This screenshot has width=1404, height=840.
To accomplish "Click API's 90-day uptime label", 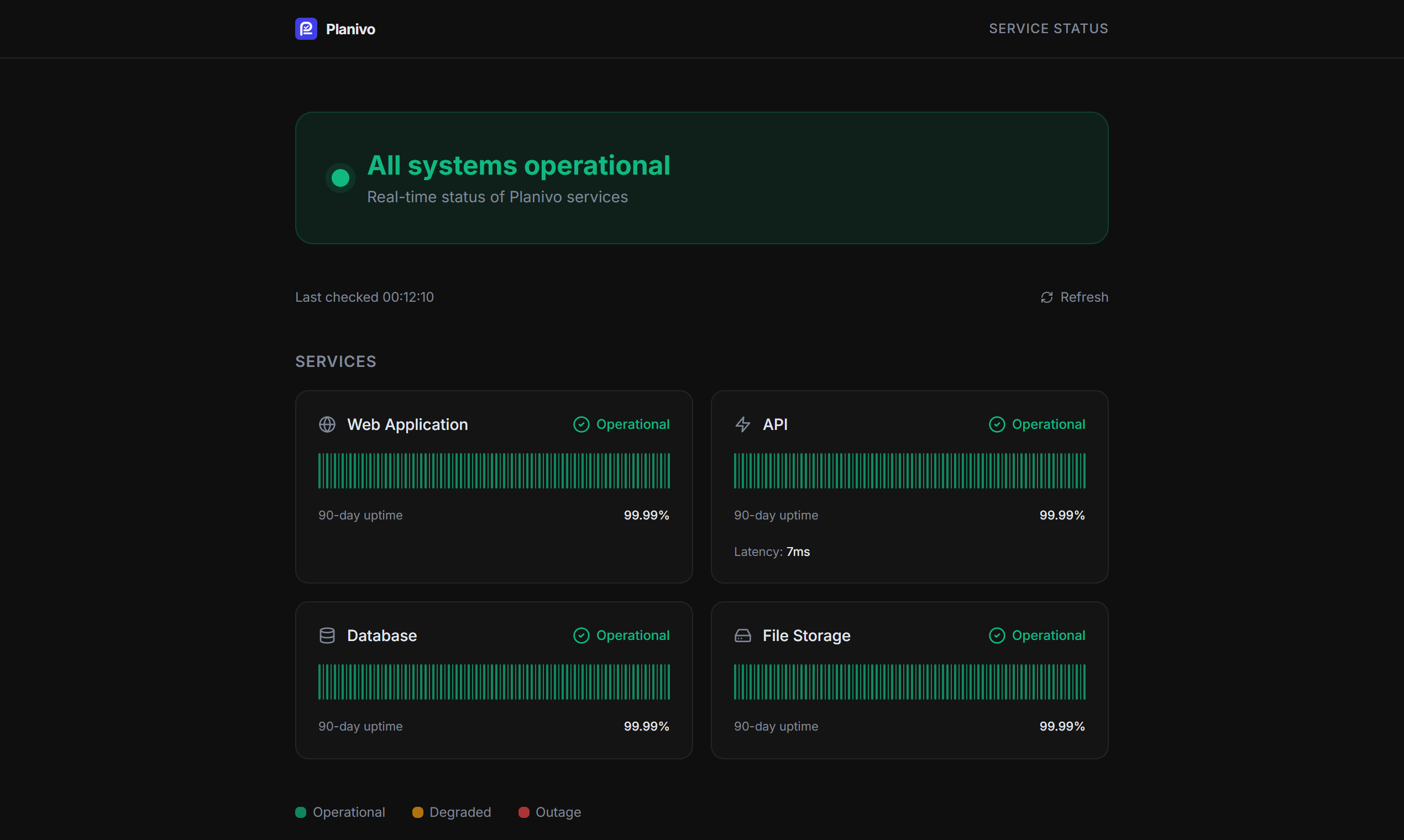I will (x=776, y=515).
